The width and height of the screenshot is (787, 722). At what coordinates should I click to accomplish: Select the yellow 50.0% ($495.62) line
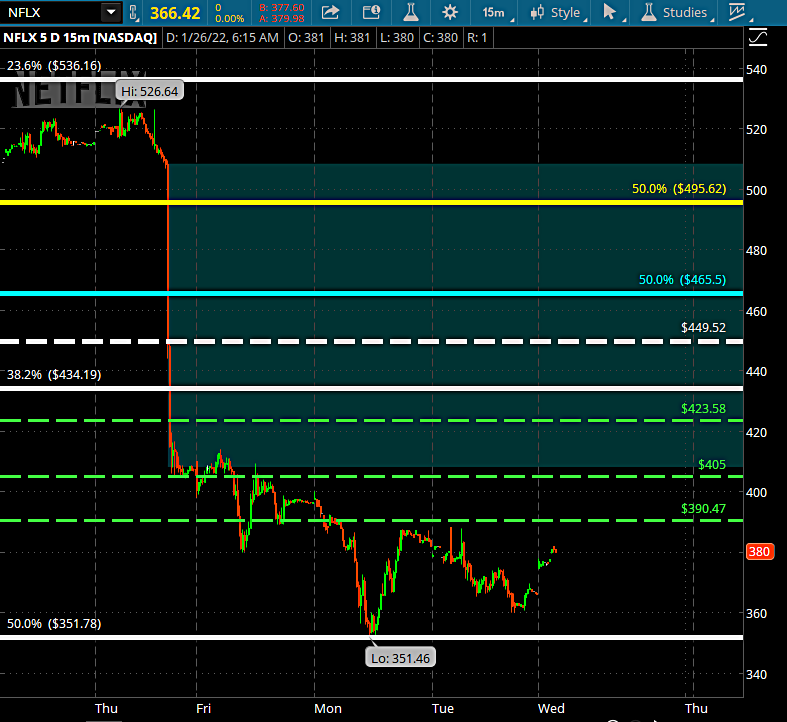point(371,202)
